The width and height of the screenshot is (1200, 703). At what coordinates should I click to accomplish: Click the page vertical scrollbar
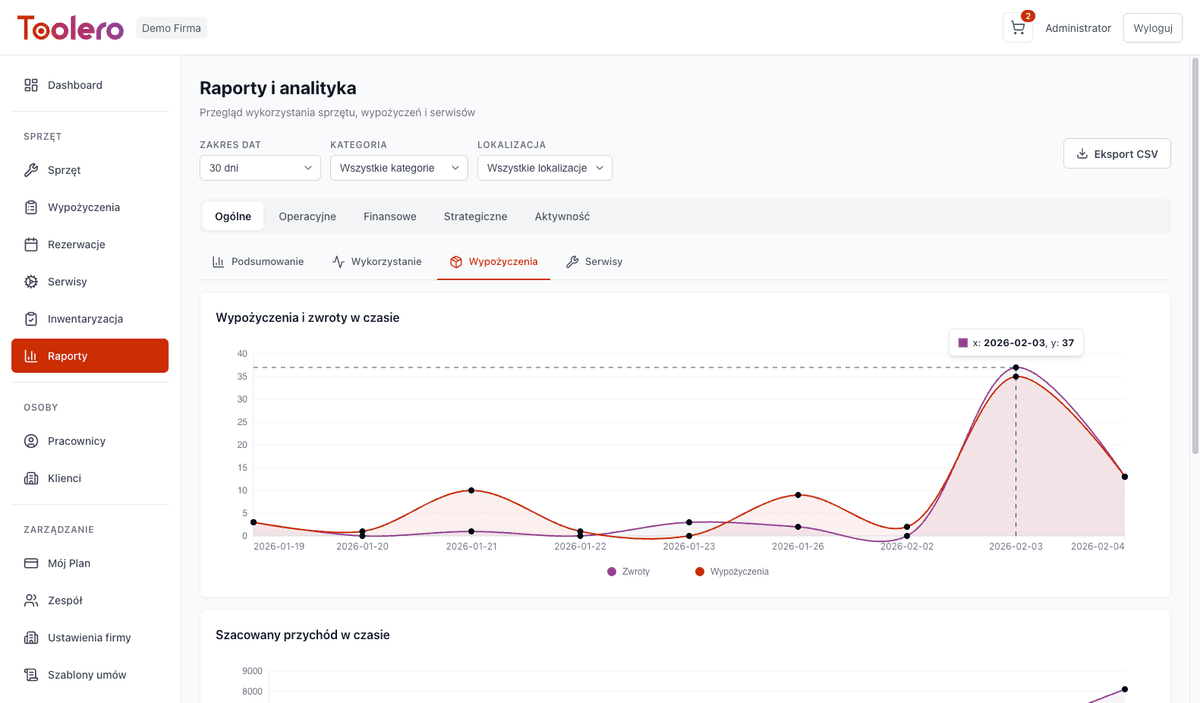coord(1193,250)
